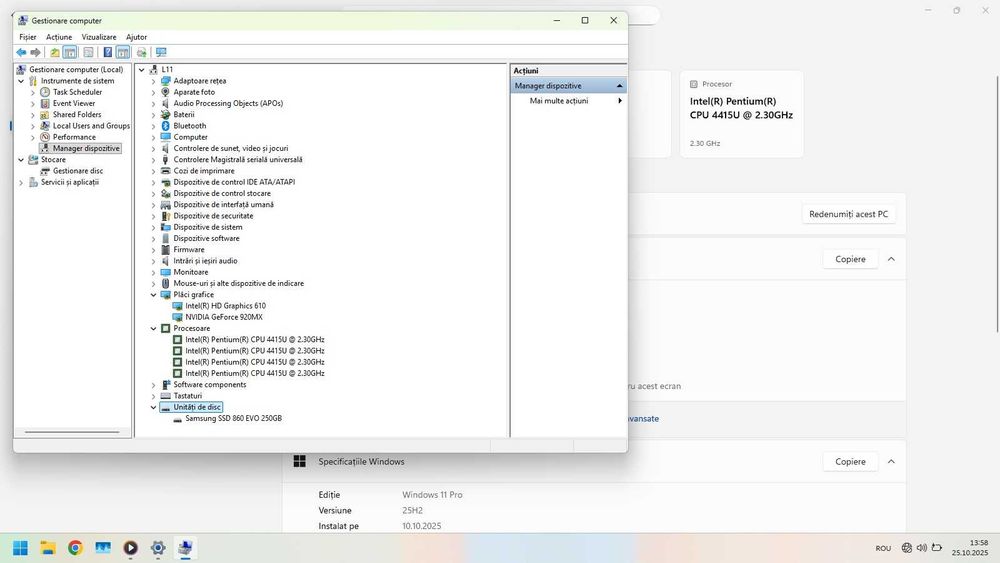Image resolution: width=1000 pixels, height=563 pixels.
Task: Click the blue Help question-mark toolbar icon
Action: 108,52
